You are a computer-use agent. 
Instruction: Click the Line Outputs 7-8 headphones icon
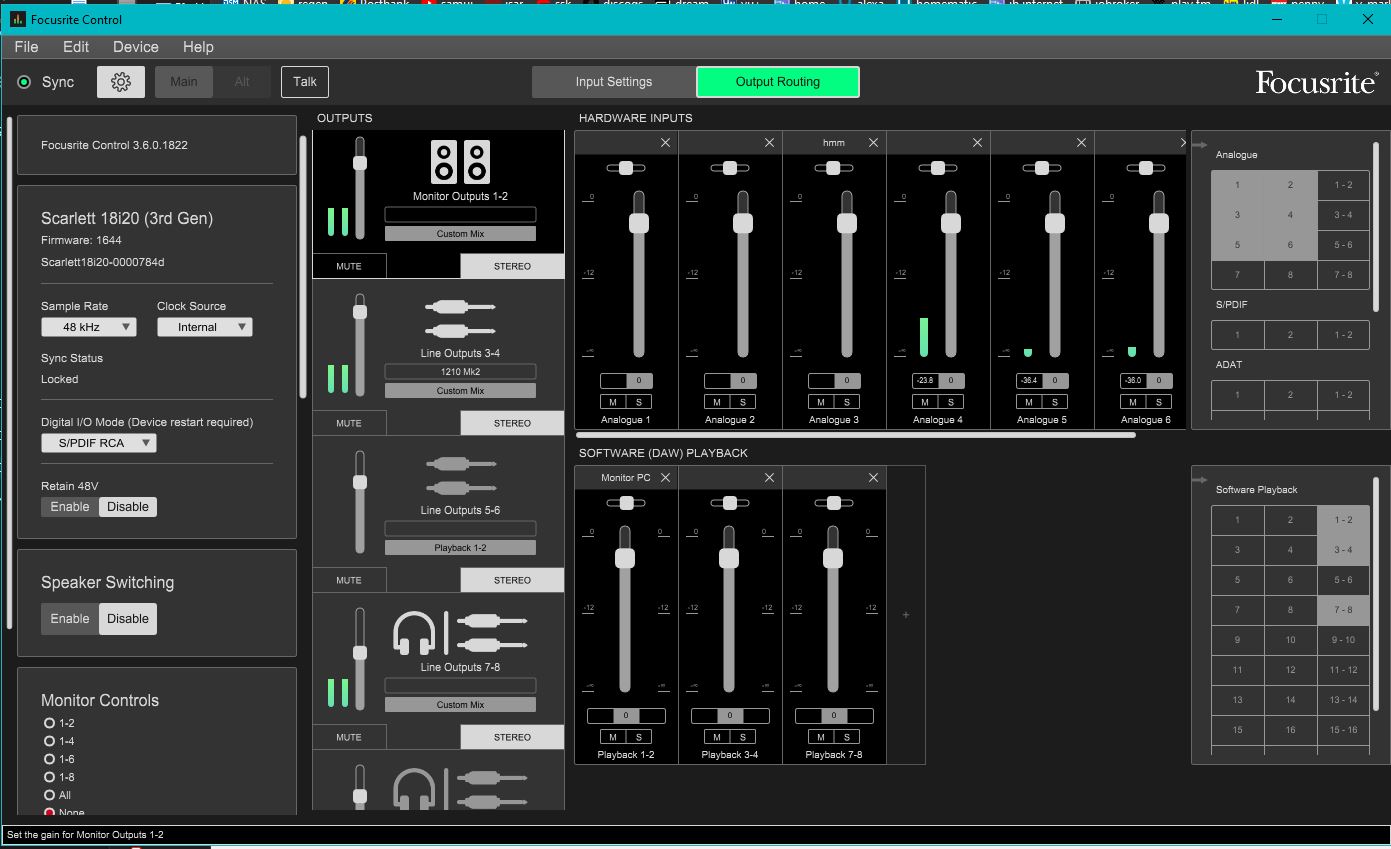(414, 633)
